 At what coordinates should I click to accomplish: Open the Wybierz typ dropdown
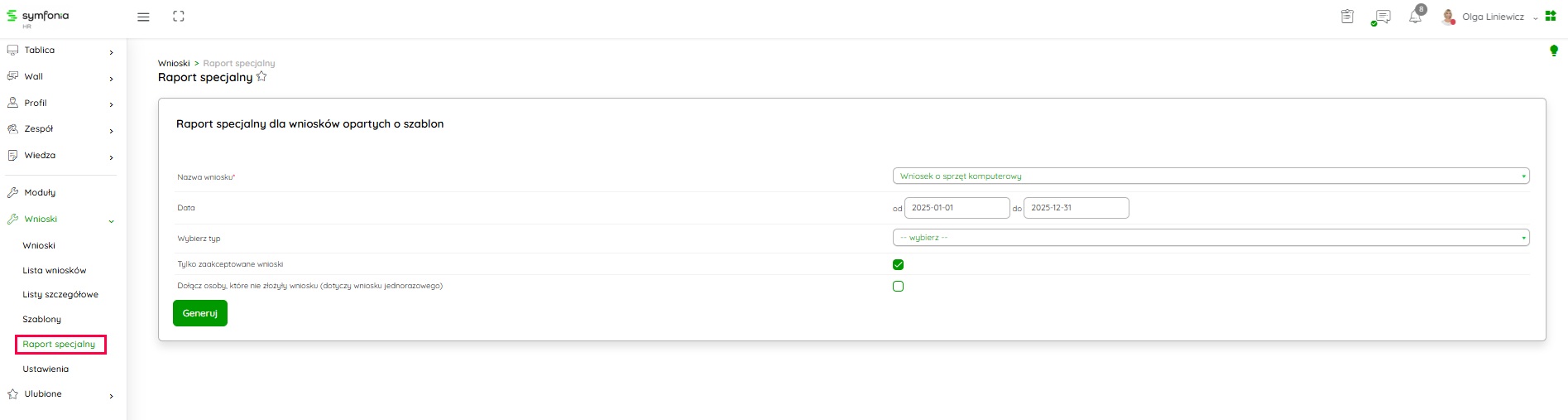(1210, 238)
